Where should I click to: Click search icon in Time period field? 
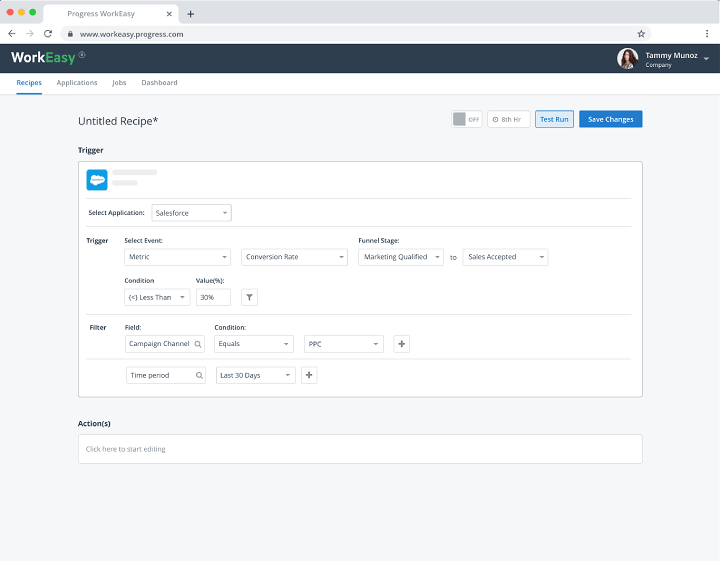(x=198, y=375)
